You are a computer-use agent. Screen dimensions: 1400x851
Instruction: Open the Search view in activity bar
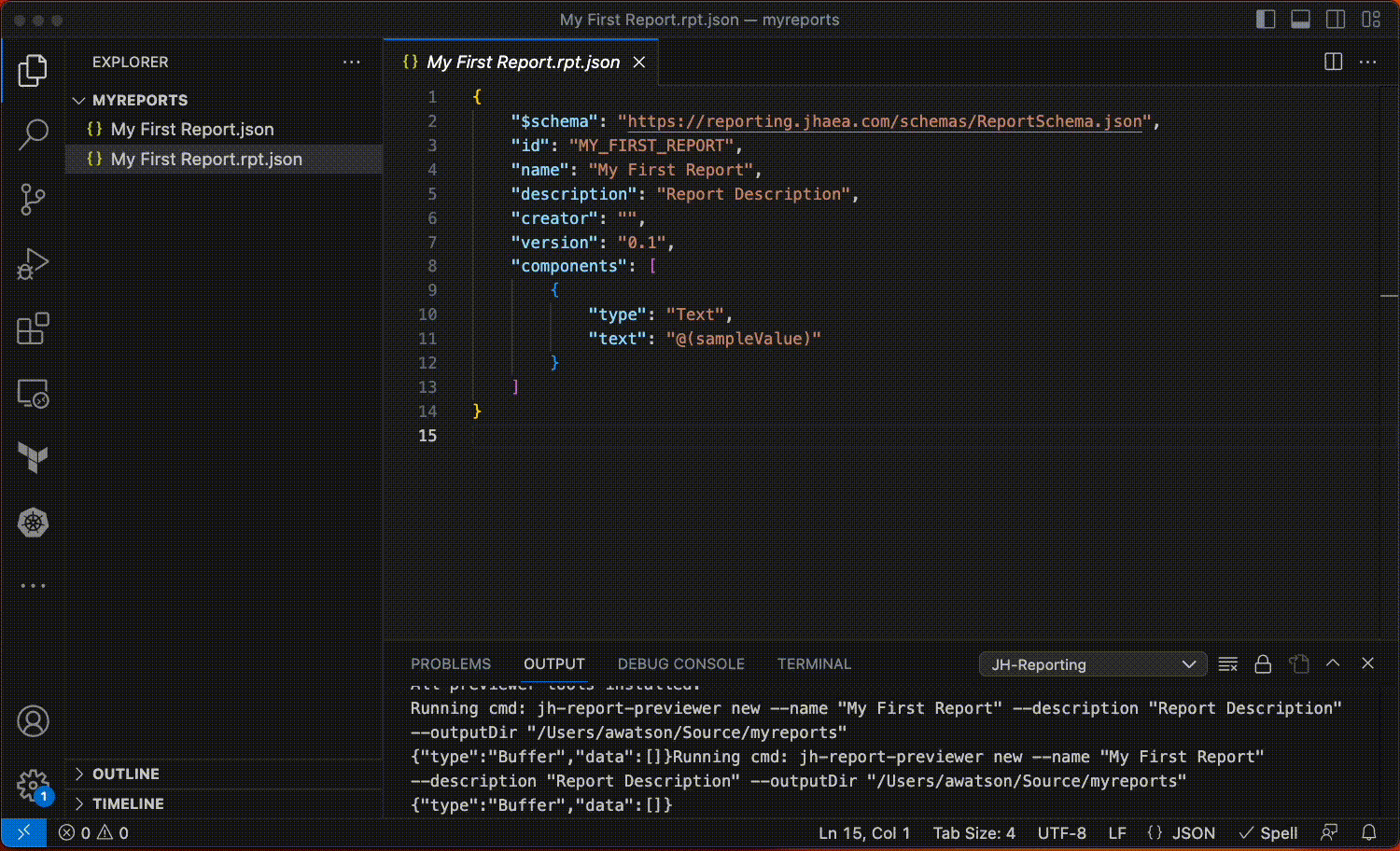pyautogui.click(x=33, y=134)
